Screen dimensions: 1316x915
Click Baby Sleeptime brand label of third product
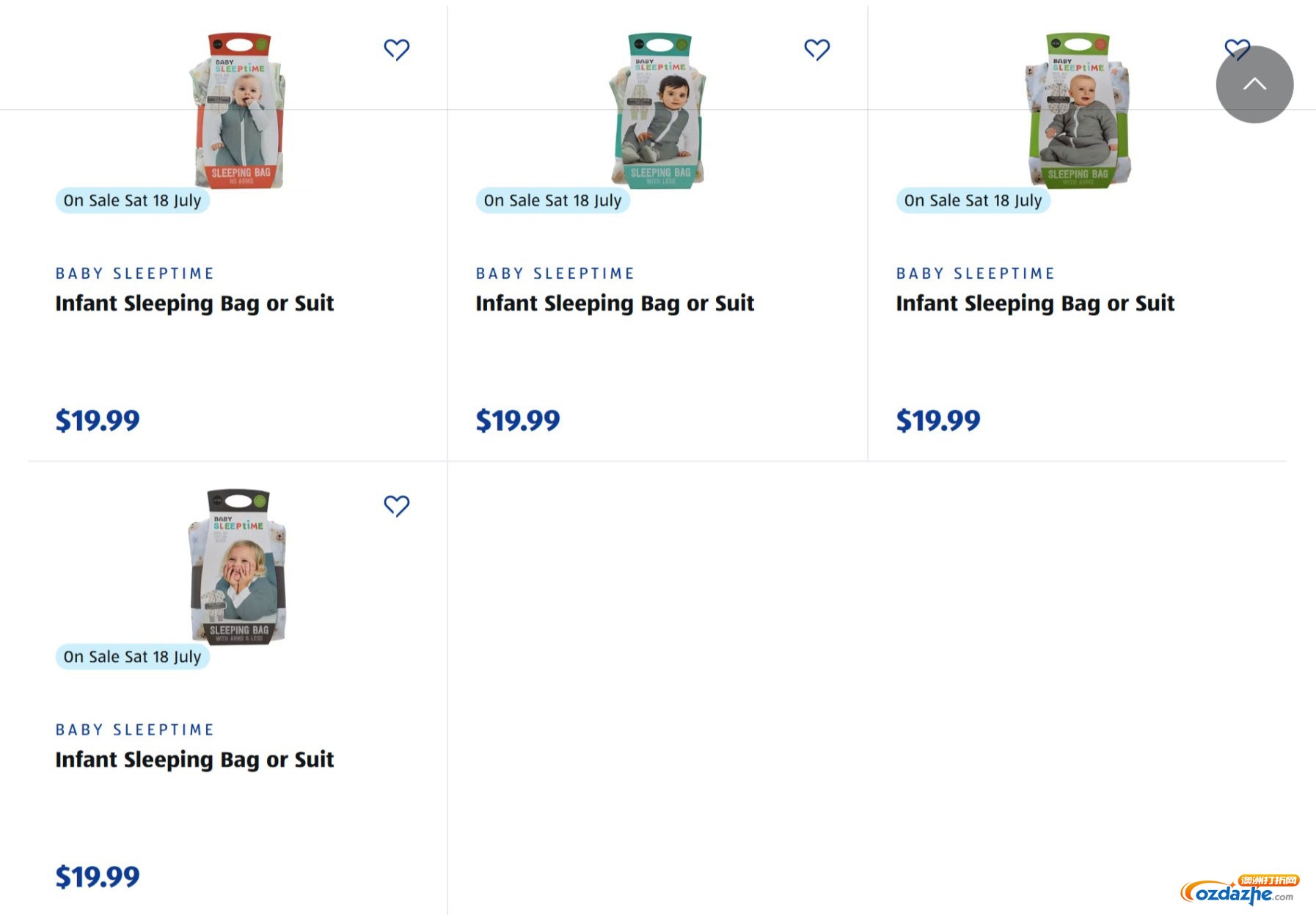click(x=976, y=273)
